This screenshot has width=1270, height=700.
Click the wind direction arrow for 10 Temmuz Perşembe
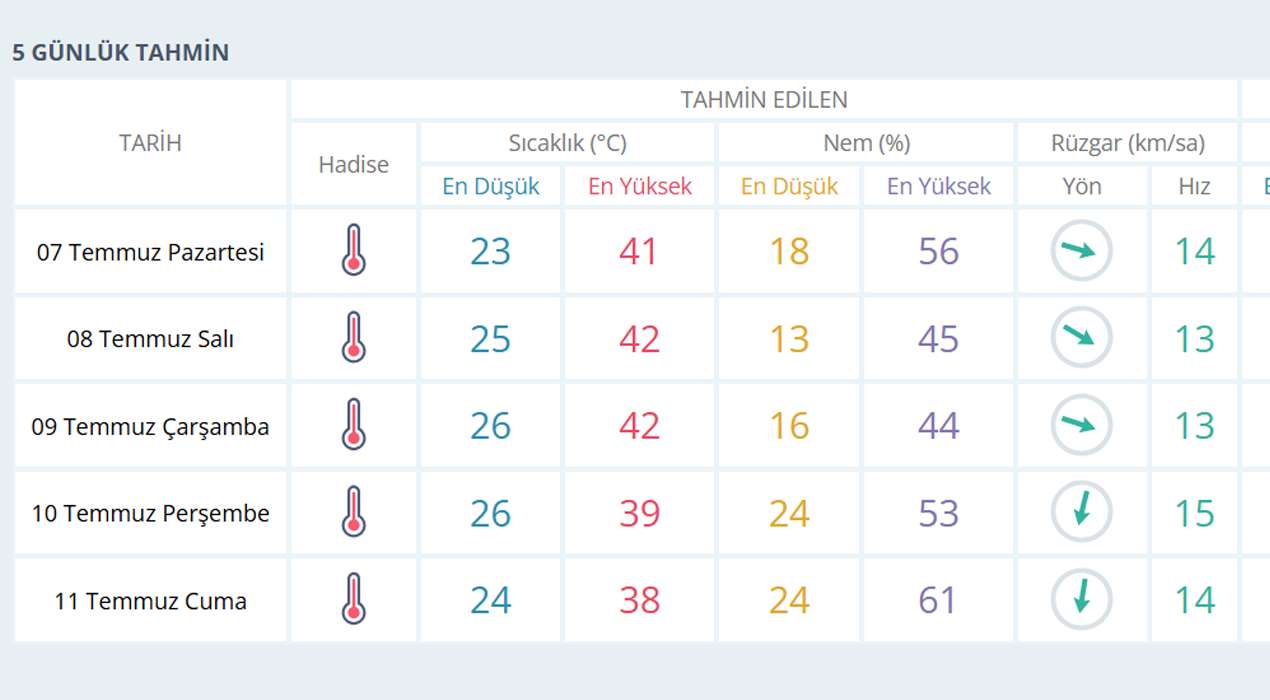[1081, 512]
